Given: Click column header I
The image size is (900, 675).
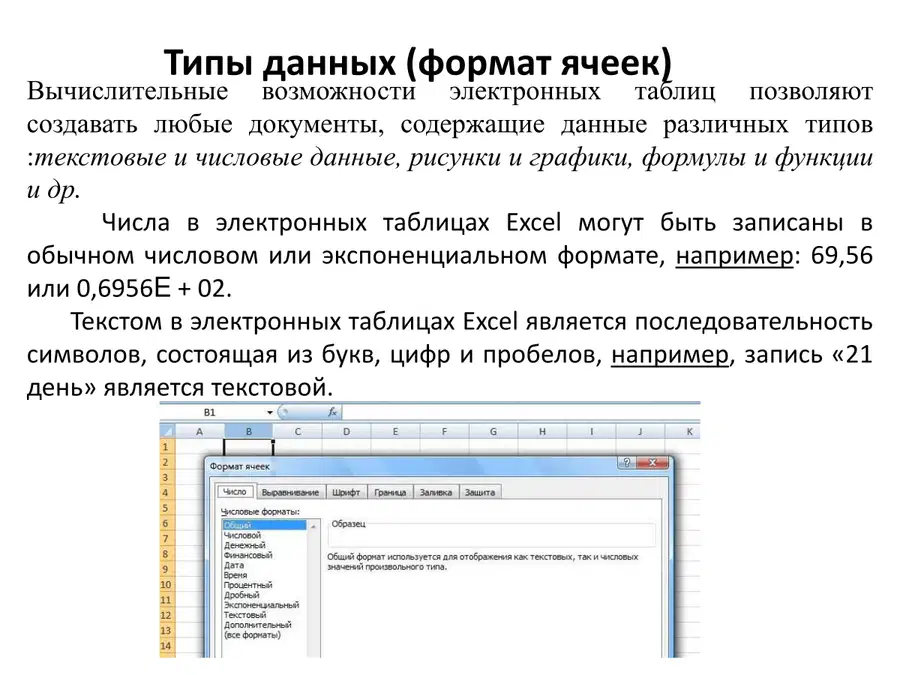Looking at the screenshot, I should [x=591, y=432].
